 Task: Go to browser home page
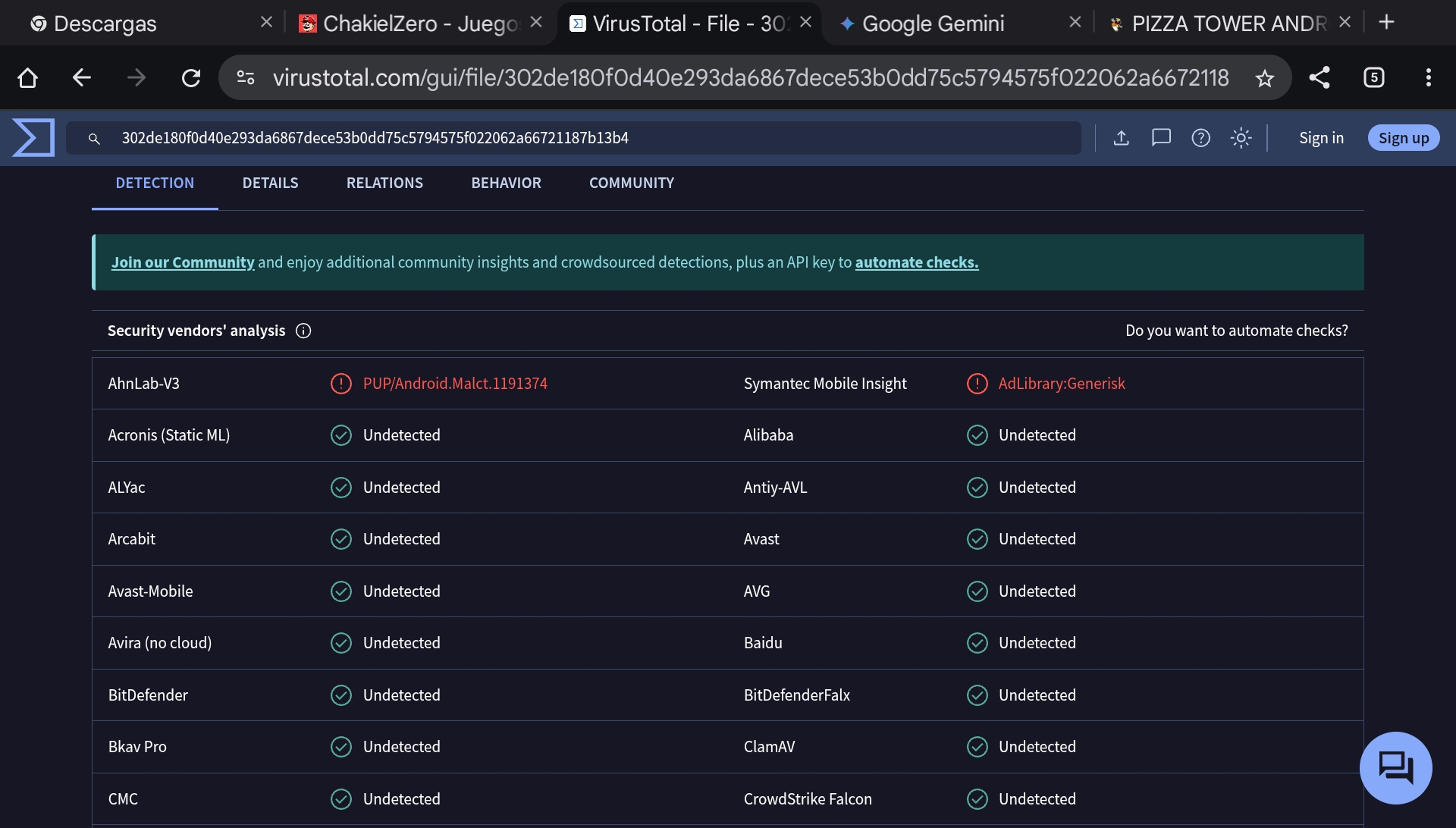(28, 77)
